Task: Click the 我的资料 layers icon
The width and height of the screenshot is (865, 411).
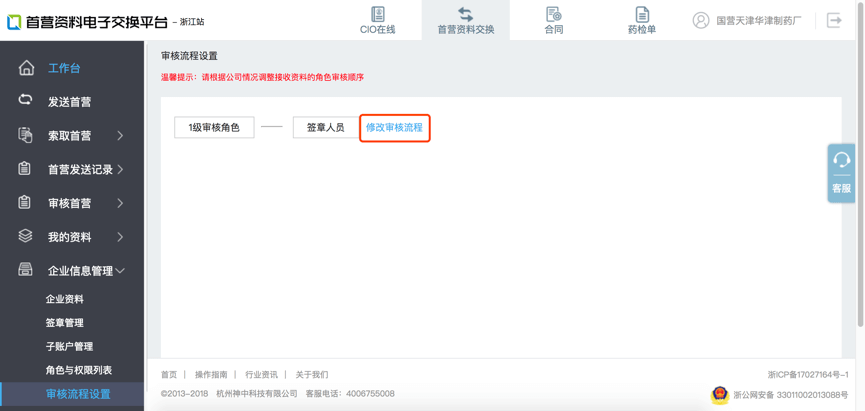Action: tap(25, 236)
